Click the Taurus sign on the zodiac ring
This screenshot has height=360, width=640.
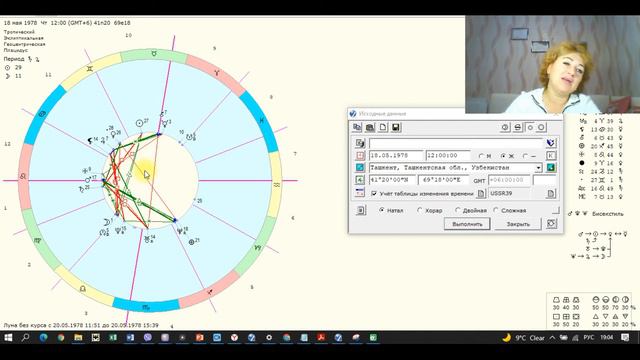[x=154, y=53]
